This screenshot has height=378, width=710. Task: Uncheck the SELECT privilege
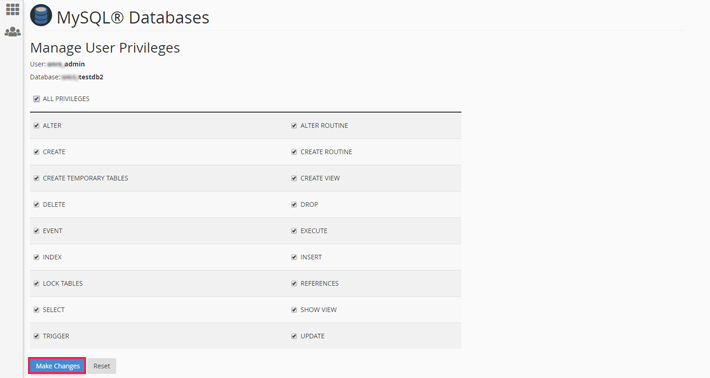coord(36,310)
